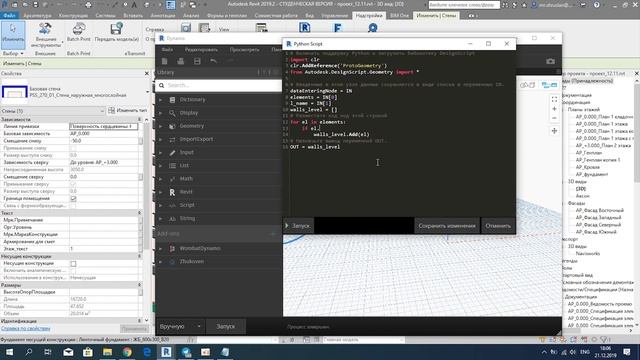Open the Windows Start menu
This screenshot has width=640, height=360.
pyautogui.click(x=9, y=352)
